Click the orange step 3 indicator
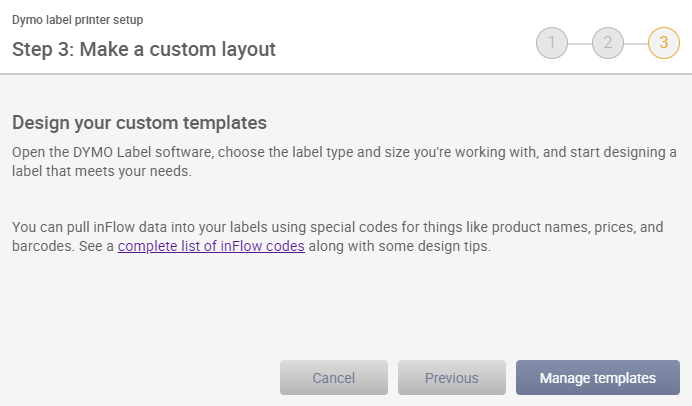692x406 pixels. 664,43
